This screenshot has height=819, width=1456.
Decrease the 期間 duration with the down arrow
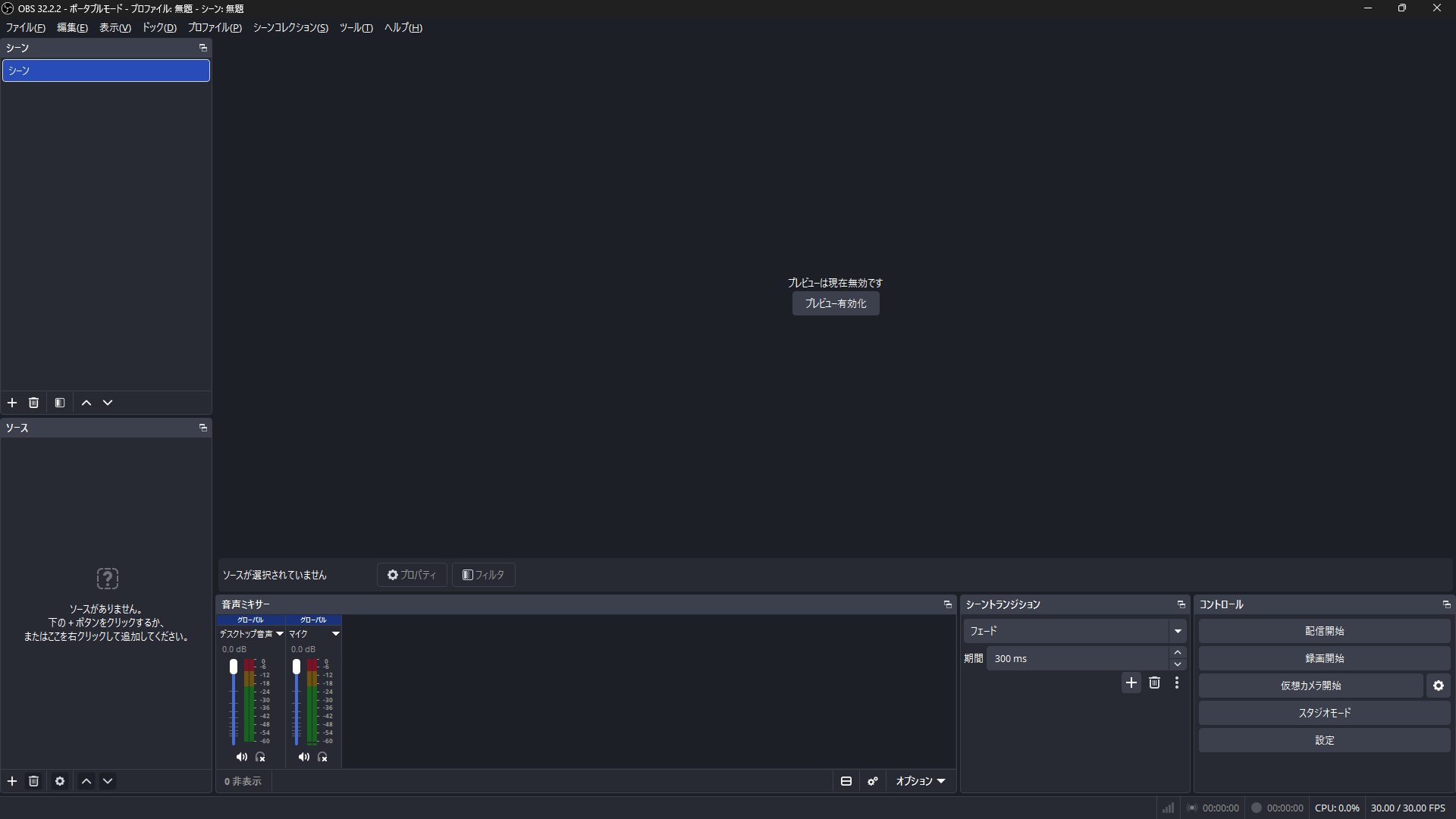tap(1178, 664)
